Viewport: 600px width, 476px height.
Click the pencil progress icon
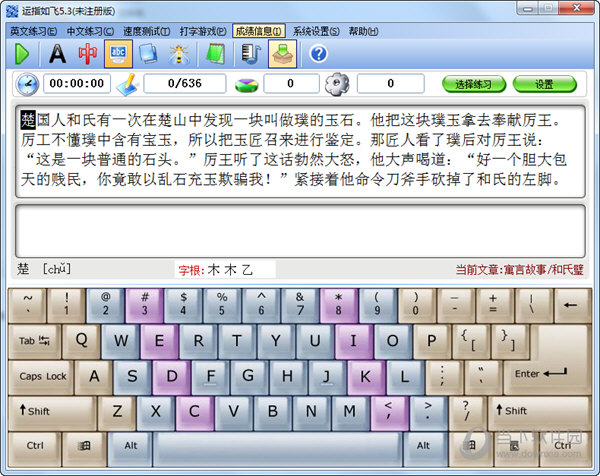pyautogui.click(x=128, y=84)
